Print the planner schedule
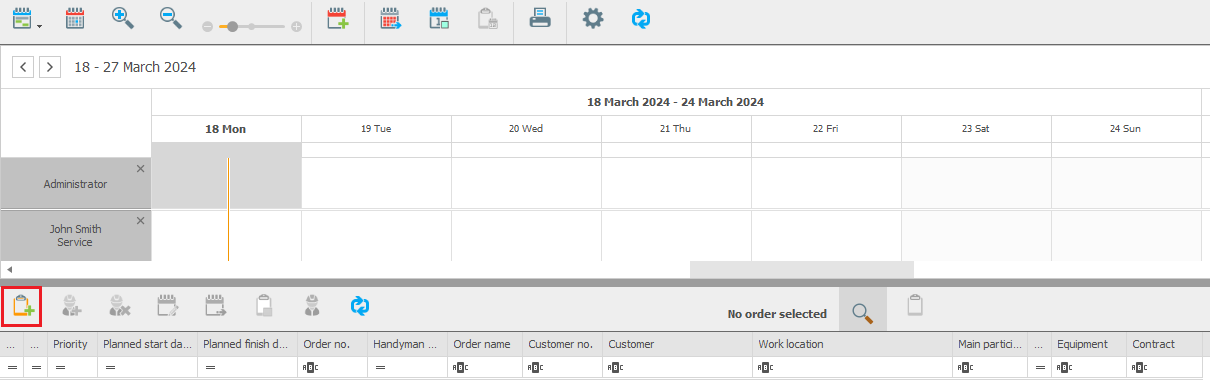1210x389 pixels. tap(540, 18)
